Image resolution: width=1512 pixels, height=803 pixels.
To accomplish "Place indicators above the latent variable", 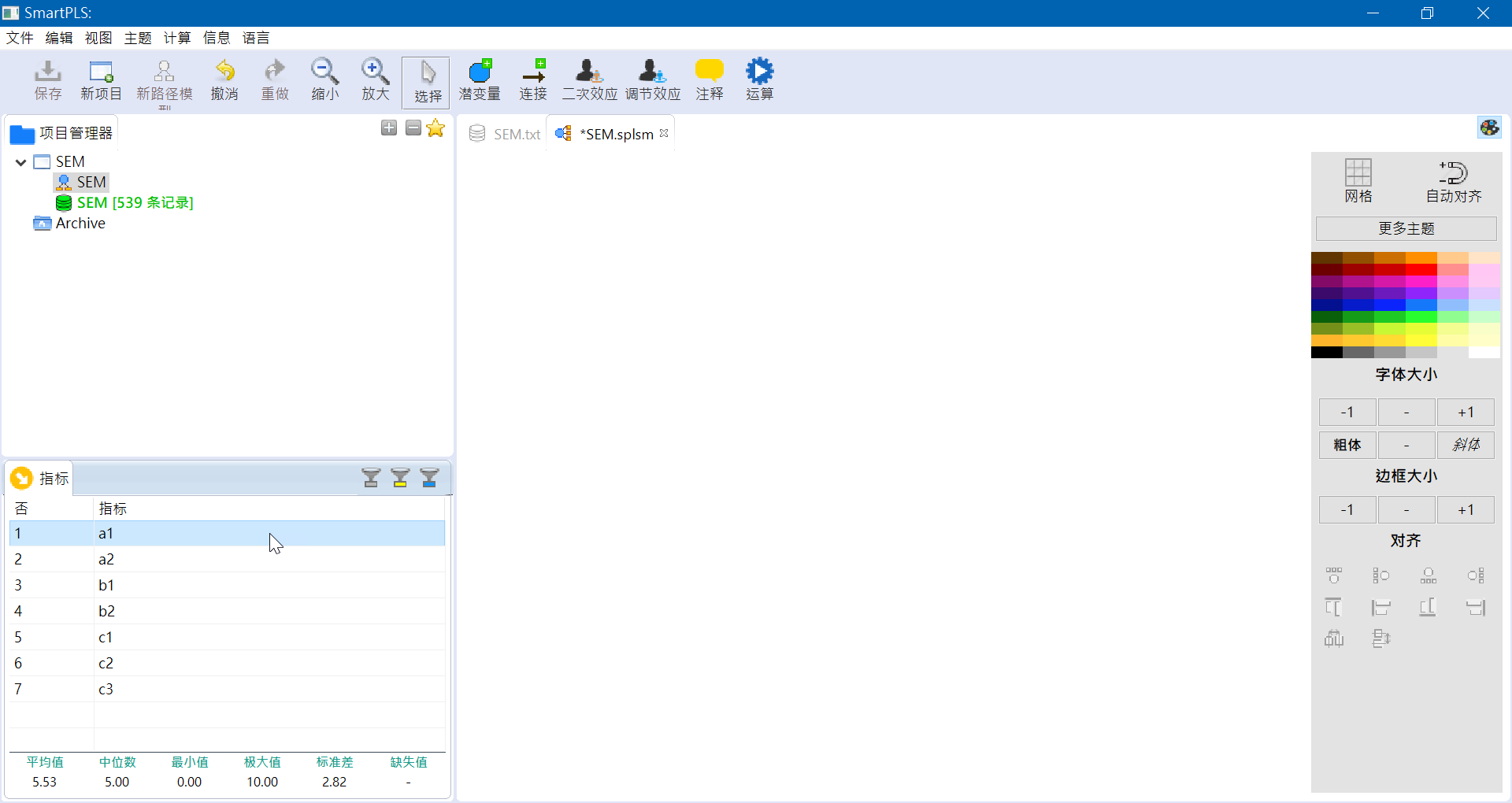I will pos(1334,575).
